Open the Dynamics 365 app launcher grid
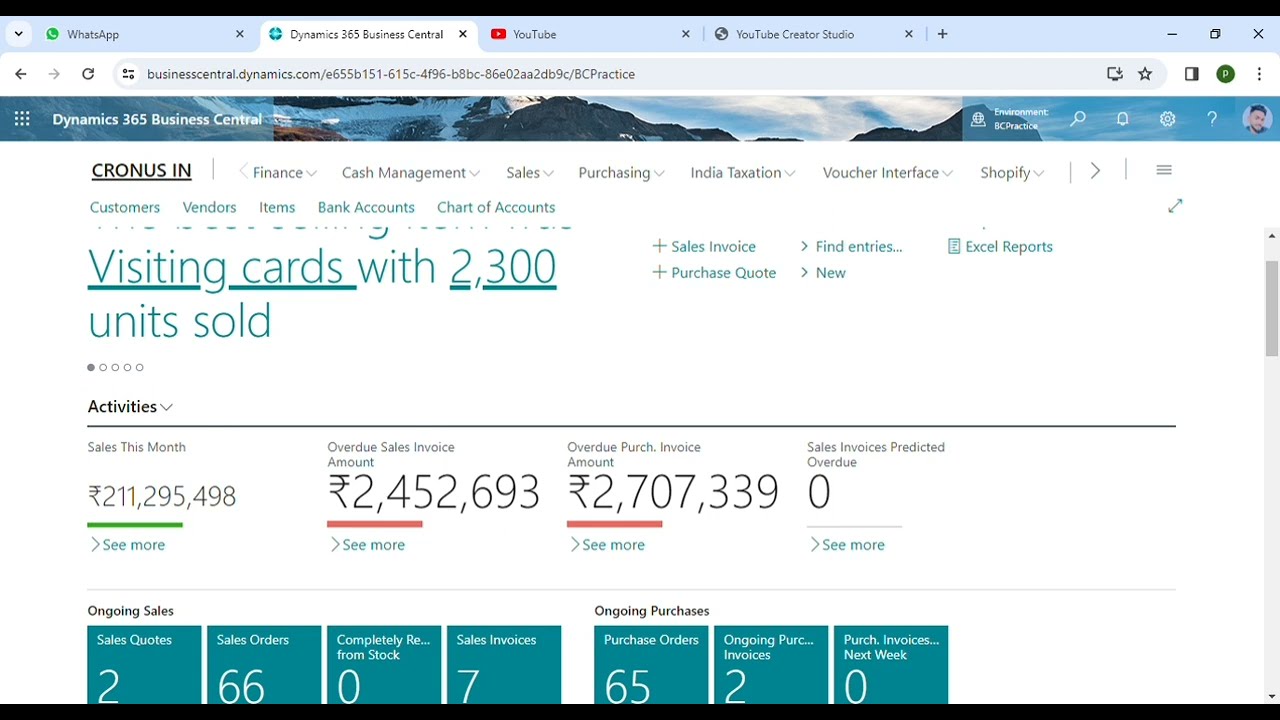The height and width of the screenshot is (720, 1280). [22, 119]
